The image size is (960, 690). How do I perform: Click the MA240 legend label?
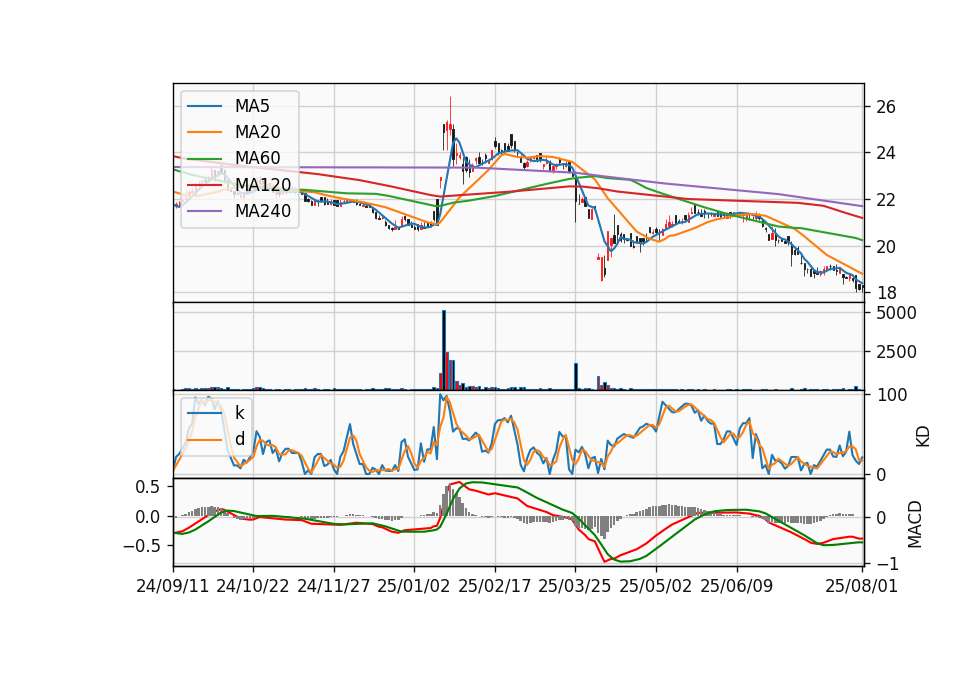[263, 211]
